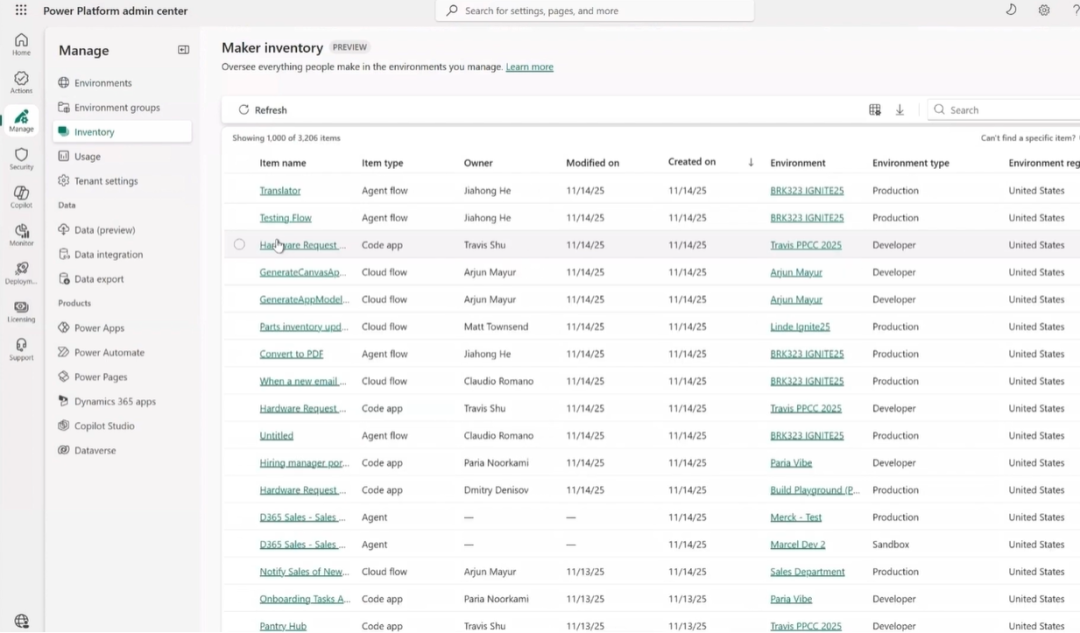
Task: Open the settings gear icon
Action: (1044, 10)
